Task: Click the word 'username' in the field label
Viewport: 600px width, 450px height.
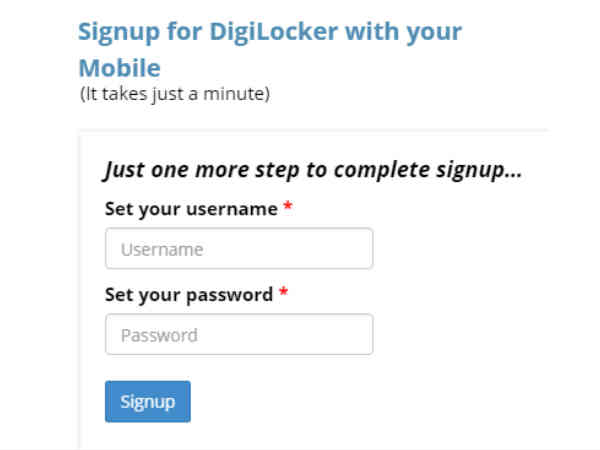Action: (236, 209)
